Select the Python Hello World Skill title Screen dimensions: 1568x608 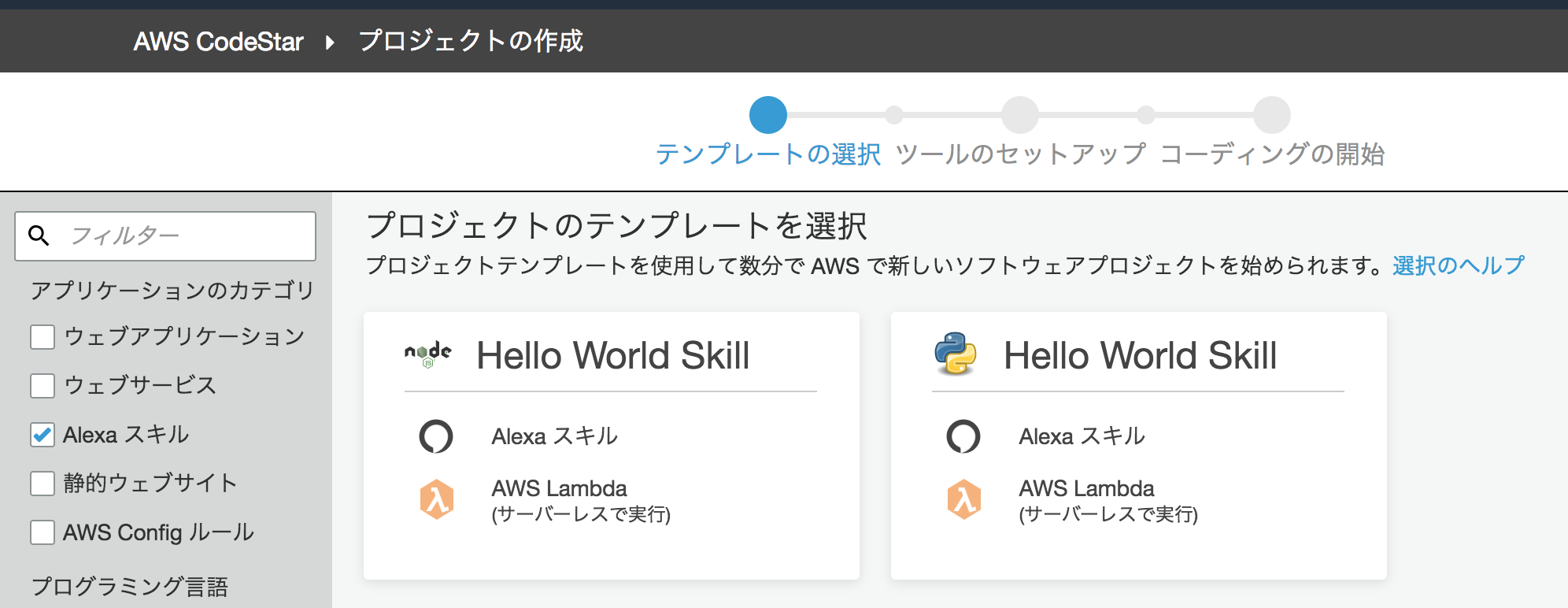tap(1141, 355)
